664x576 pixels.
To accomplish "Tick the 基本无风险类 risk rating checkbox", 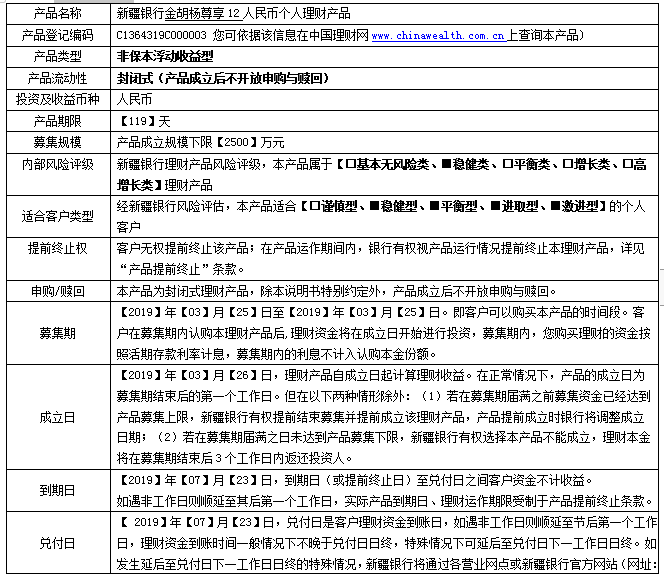I will tap(351, 164).
